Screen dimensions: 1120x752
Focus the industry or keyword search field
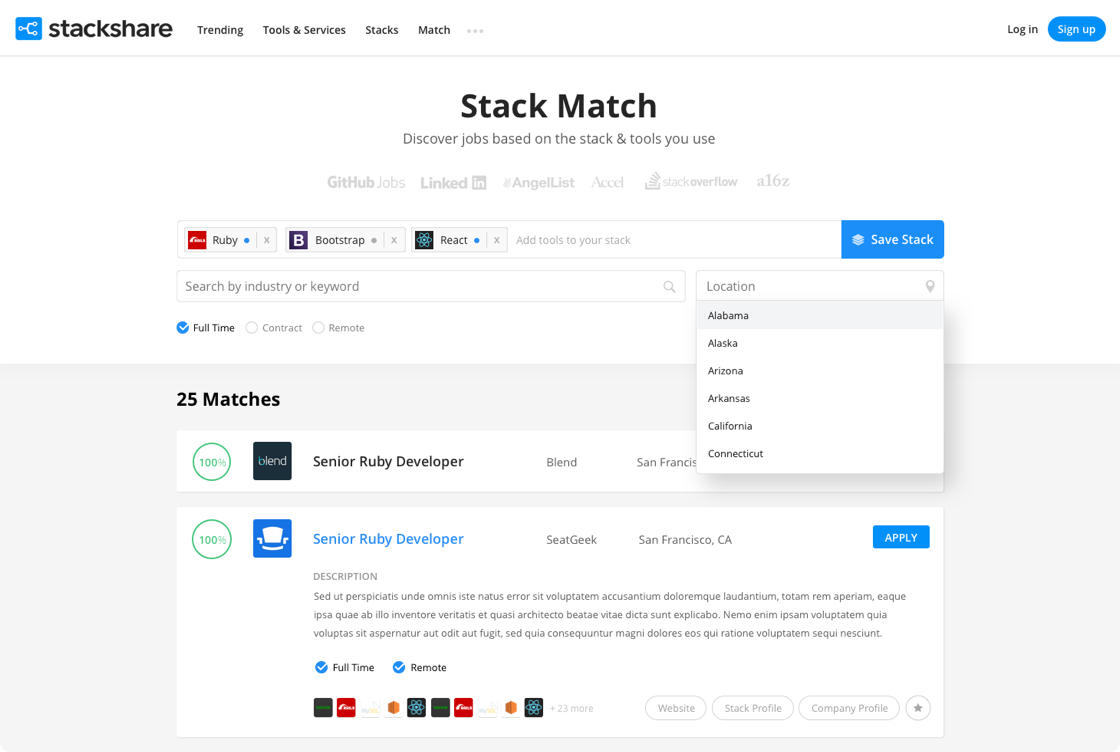431,286
